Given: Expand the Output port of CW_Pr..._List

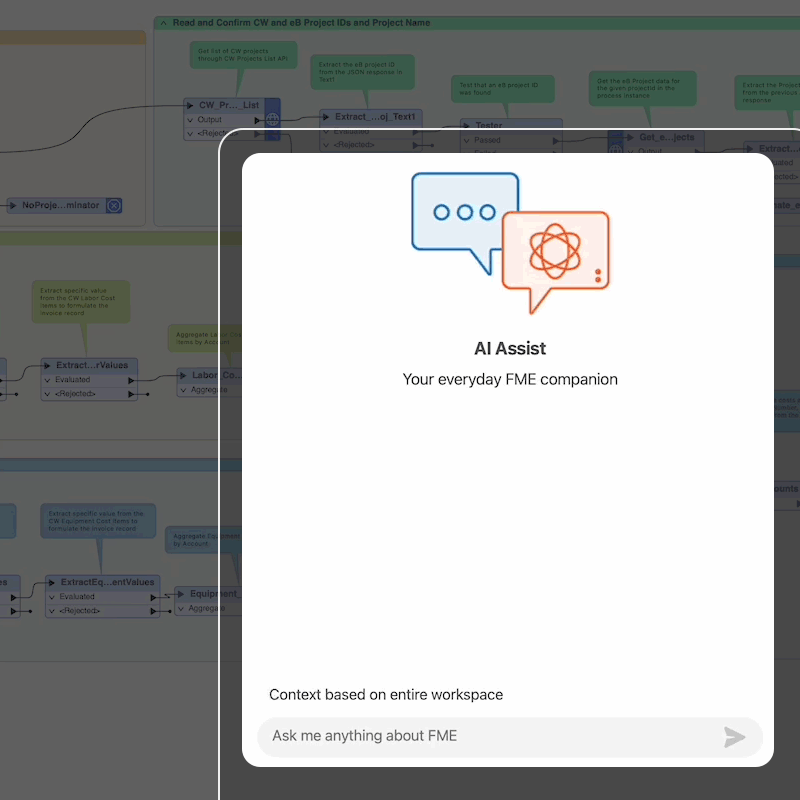Looking at the screenshot, I should click(190, 120).
